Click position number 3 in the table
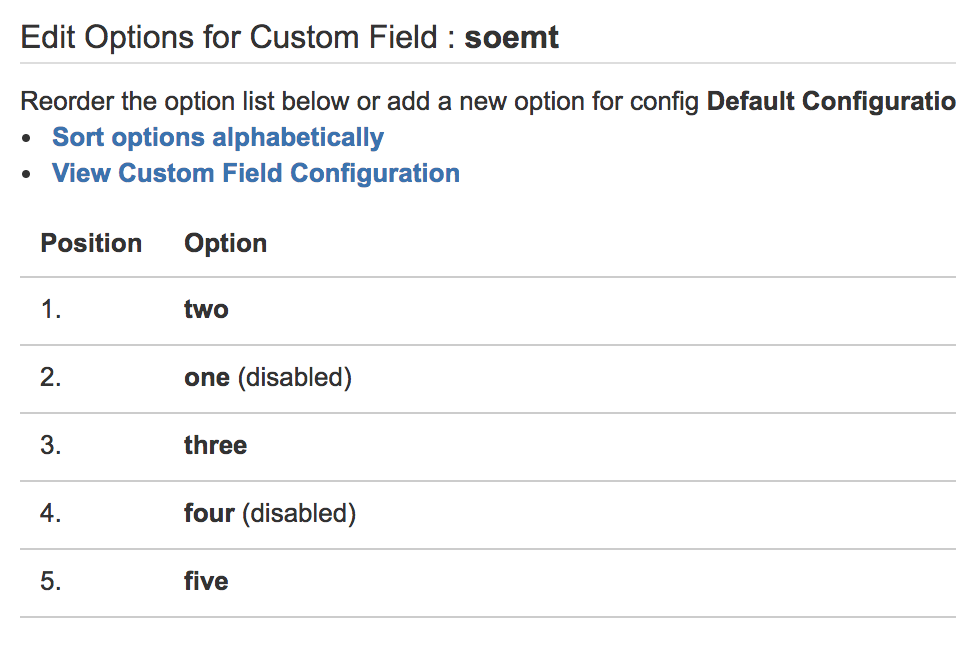Image resolution: width=956 pixels, height=656 pixels. 51,445
